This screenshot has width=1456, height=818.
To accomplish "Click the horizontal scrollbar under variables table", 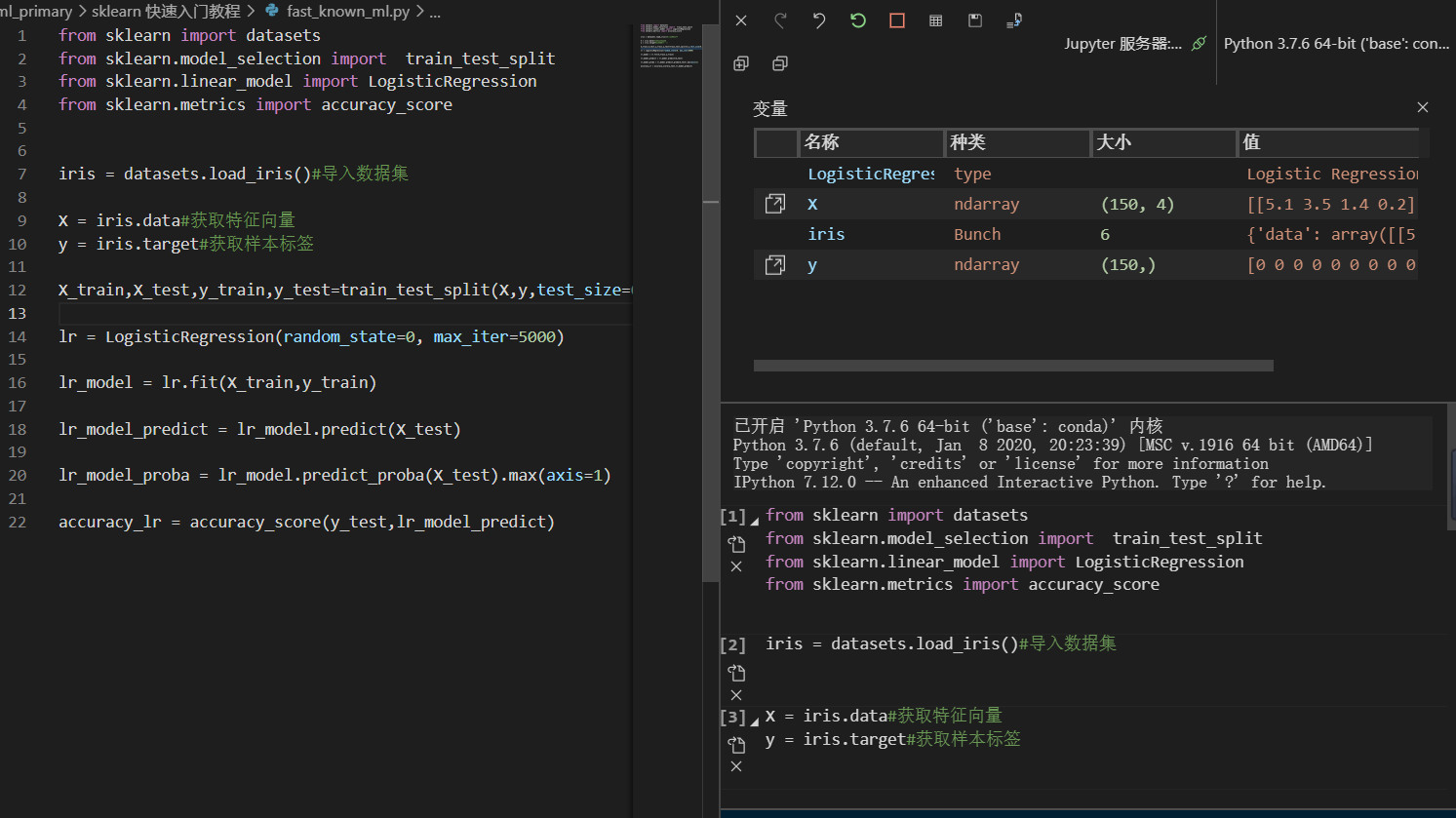I will pyautogui.click(x=1013, y=366).
